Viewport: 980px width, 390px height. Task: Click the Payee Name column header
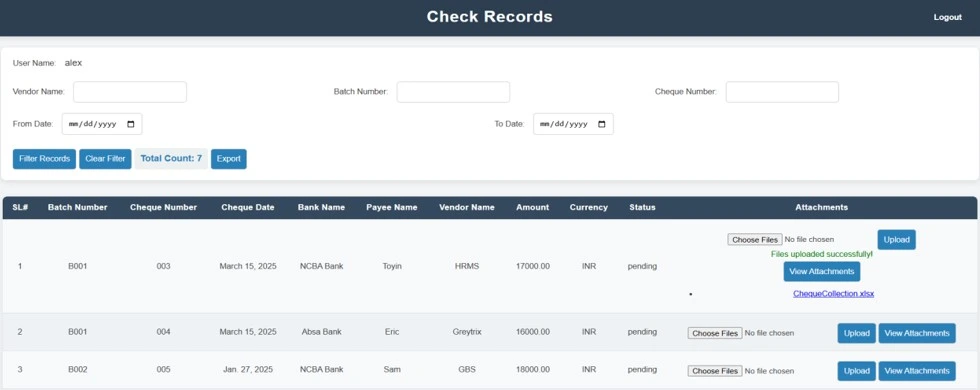point(392,208)
